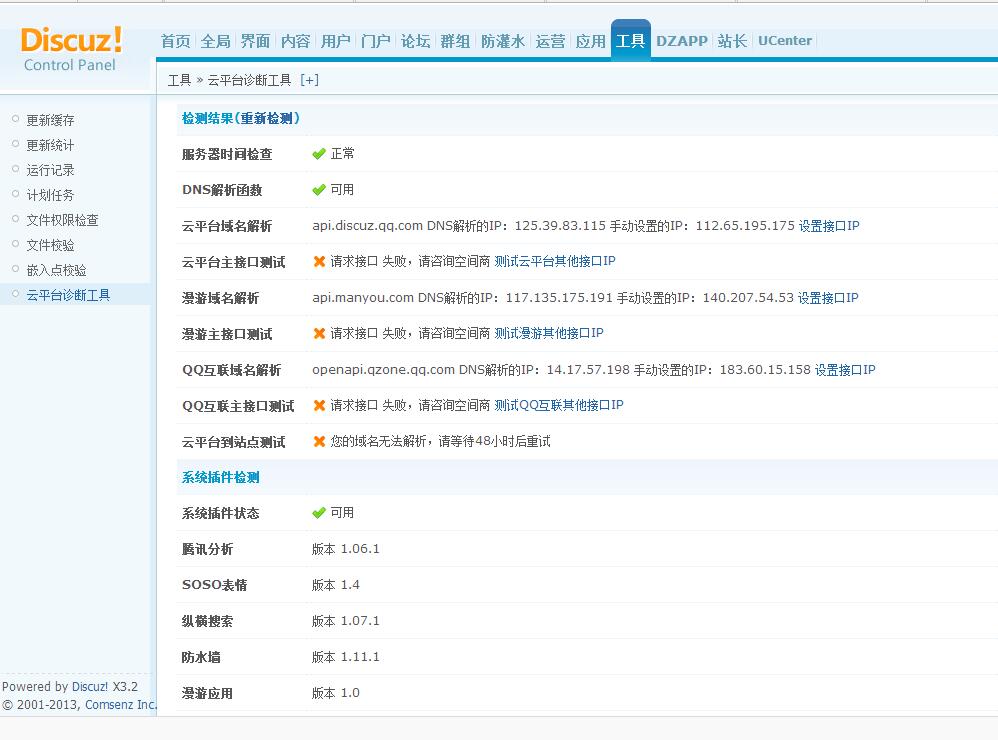The height and width of the screenshot is (740, 998).
Task: Select 嵌入点校验 in the sidebar
Action: point(56,270)
